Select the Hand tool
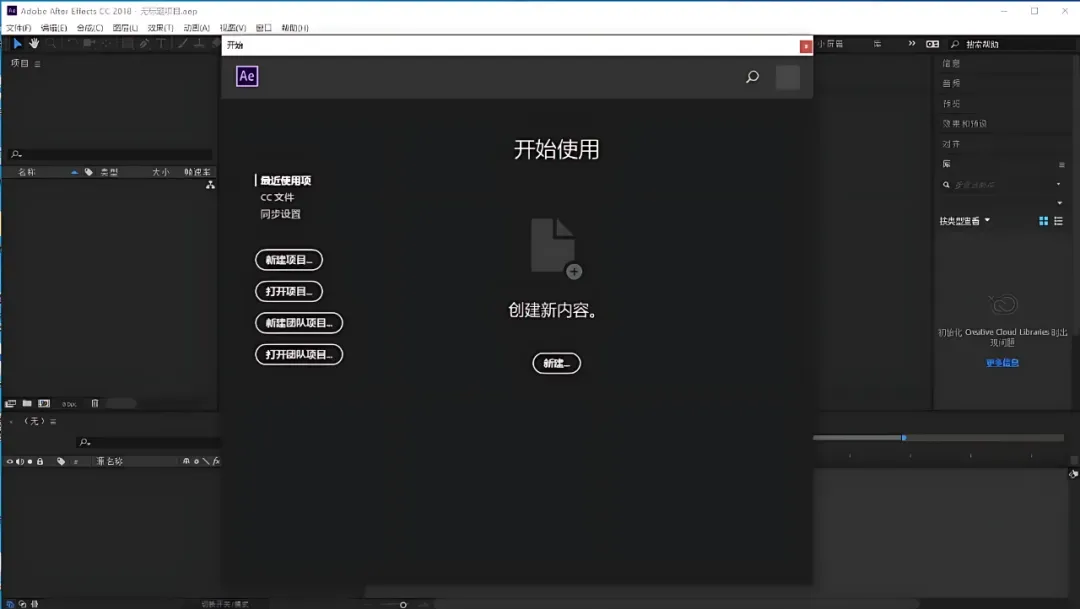The height and width of the screenshot is (609, 1080). tap(34, 43)
